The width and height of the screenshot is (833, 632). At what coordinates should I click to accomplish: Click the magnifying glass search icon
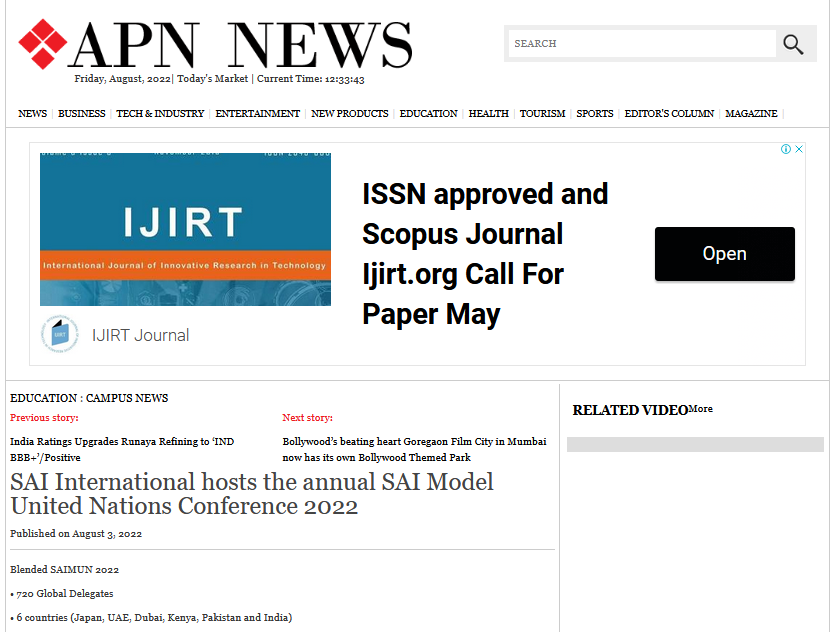tap(793, 44)
